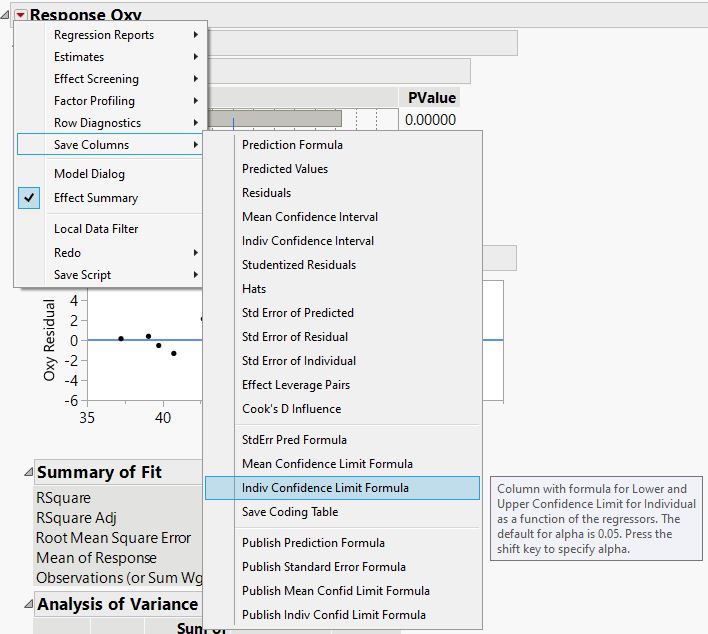Viewport: 708px width, 634px height.
Task: Select Indiv Confidence Limit Formula
Action: [x=325, y=488]
